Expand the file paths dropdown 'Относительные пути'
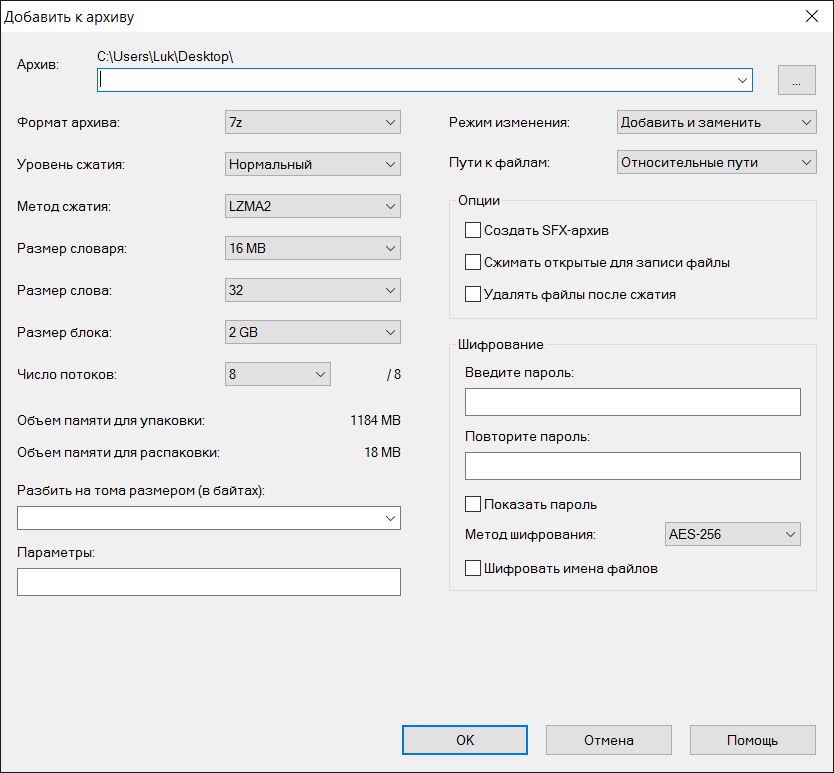Viewport: 834px width, 773px height. click(x=716, y=162)
